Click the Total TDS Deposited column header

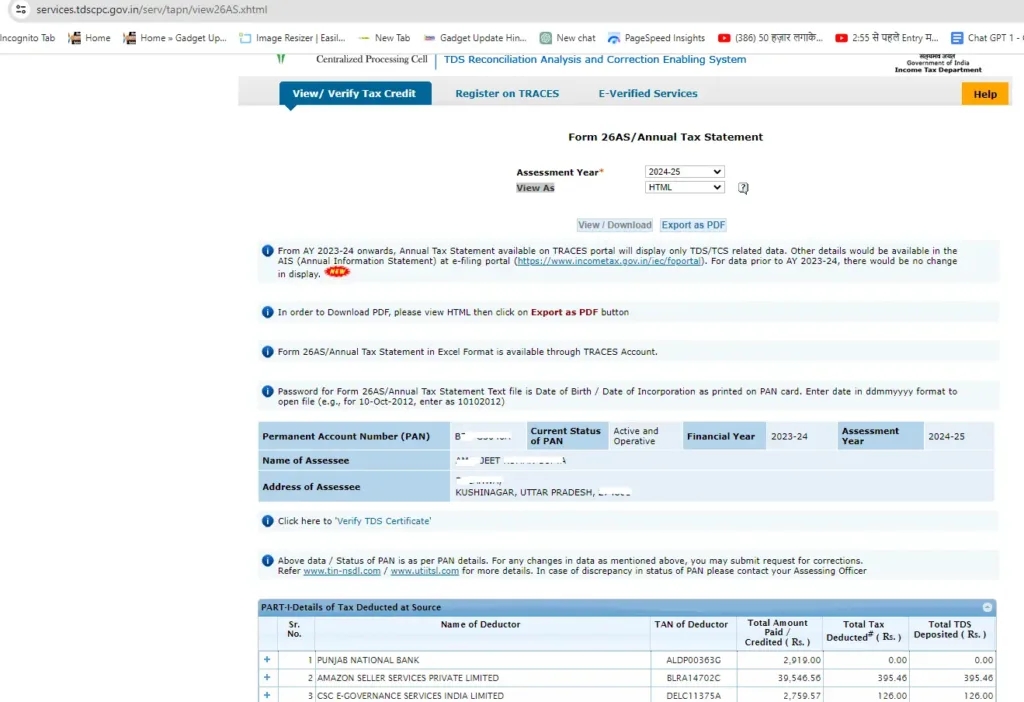click(950, 630)
